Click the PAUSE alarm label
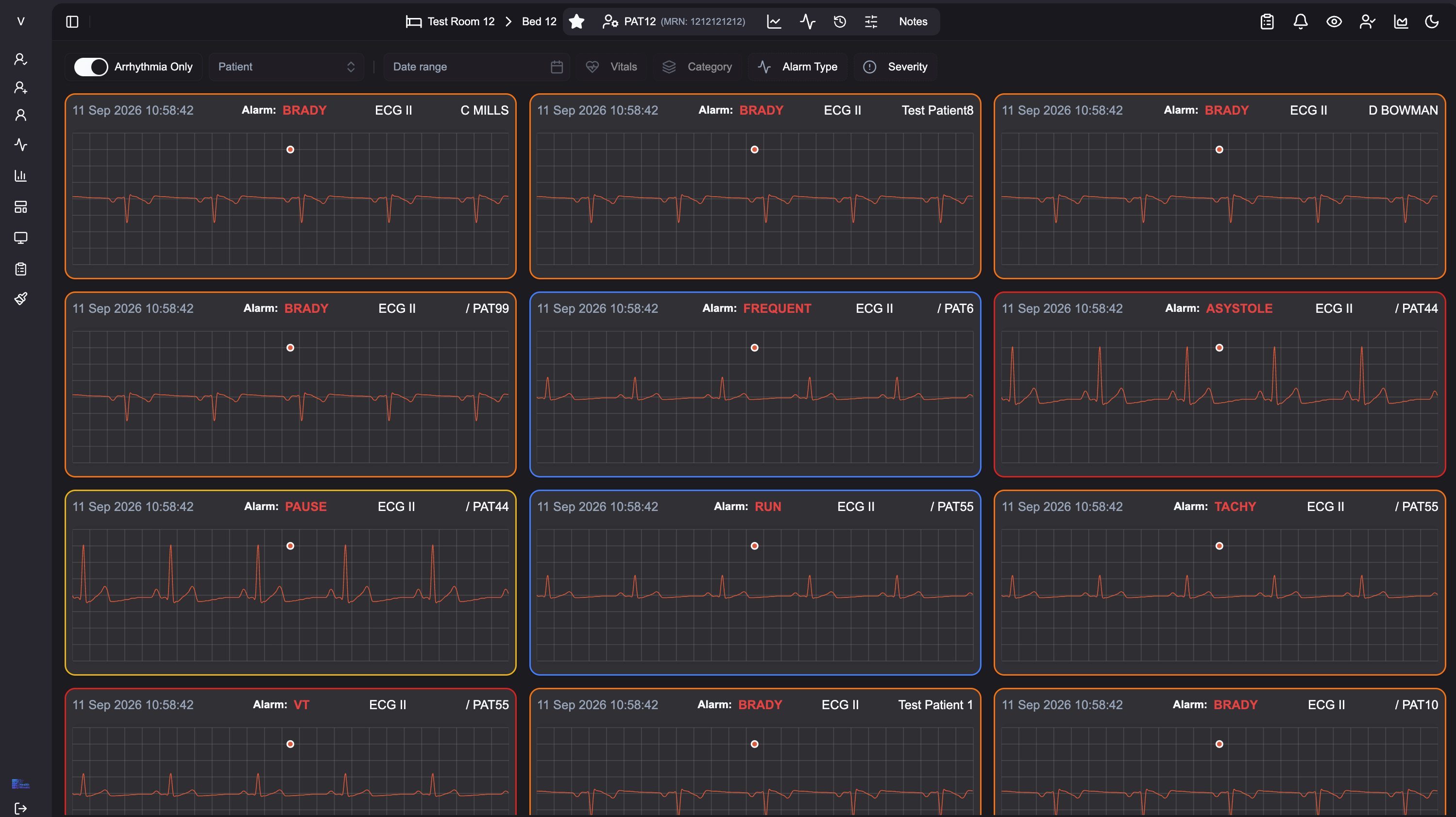The height and width of the screenshot is (817, 1456). pyautogui.click(x=305, y=507)
